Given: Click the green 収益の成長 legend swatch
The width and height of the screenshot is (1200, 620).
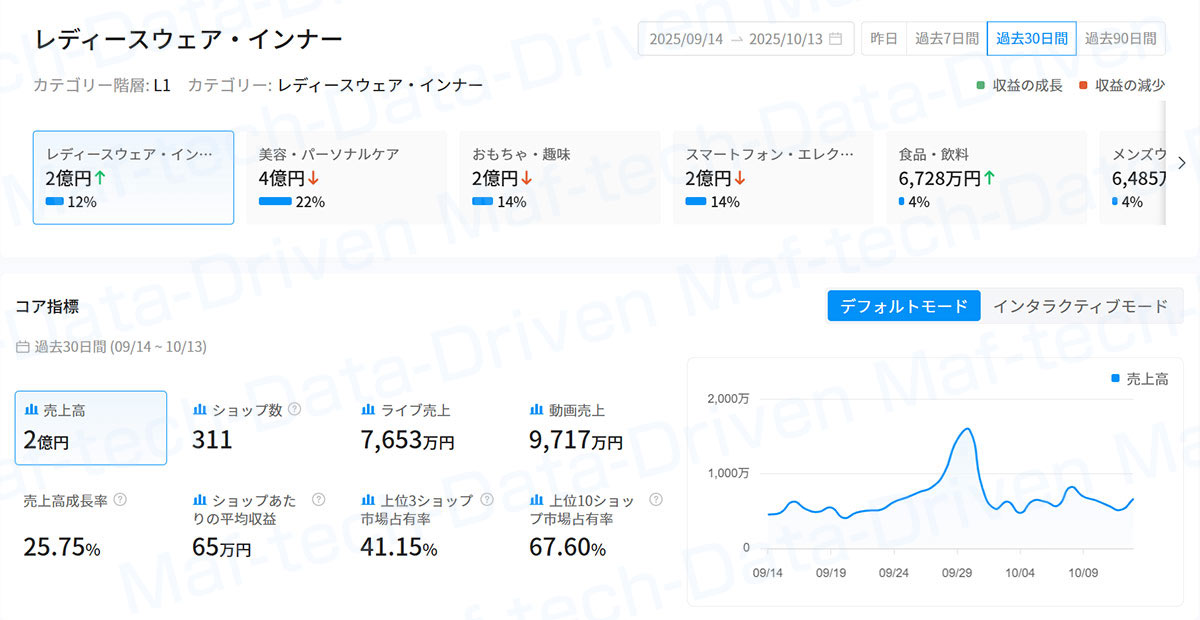Looking at the screenshot, I should point(981,85).
